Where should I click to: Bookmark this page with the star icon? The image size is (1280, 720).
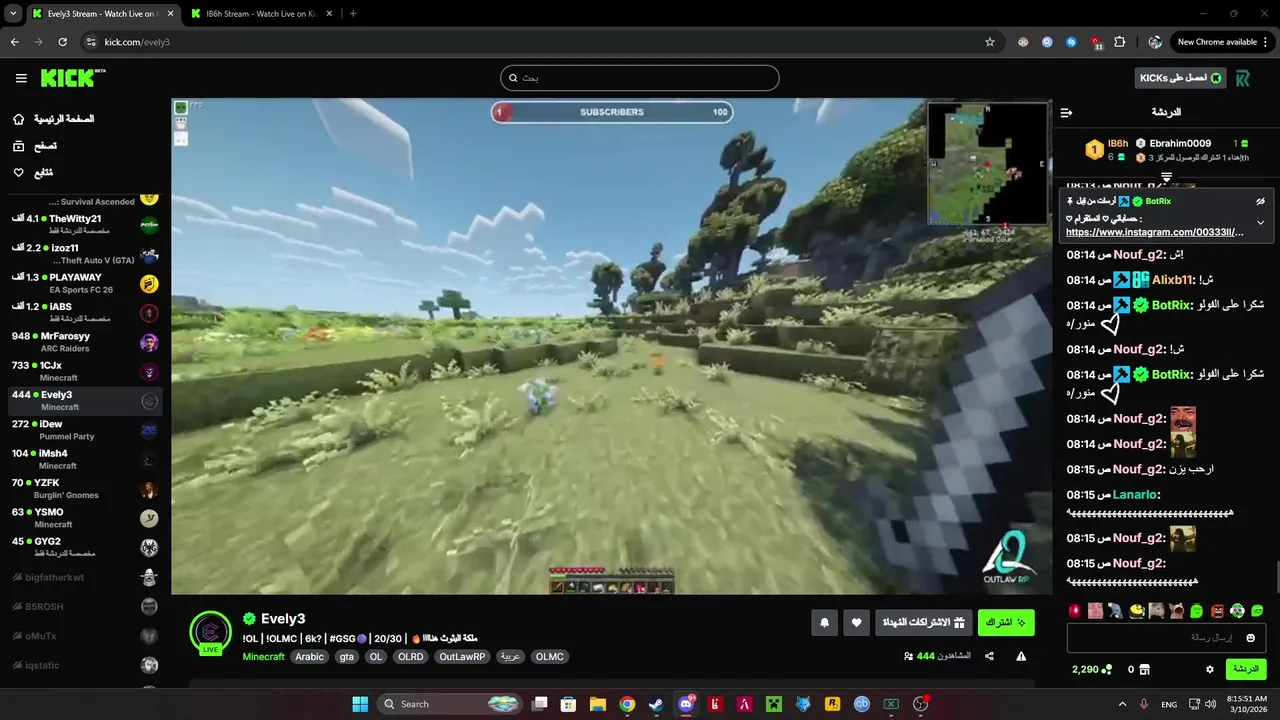coord(990,42)
